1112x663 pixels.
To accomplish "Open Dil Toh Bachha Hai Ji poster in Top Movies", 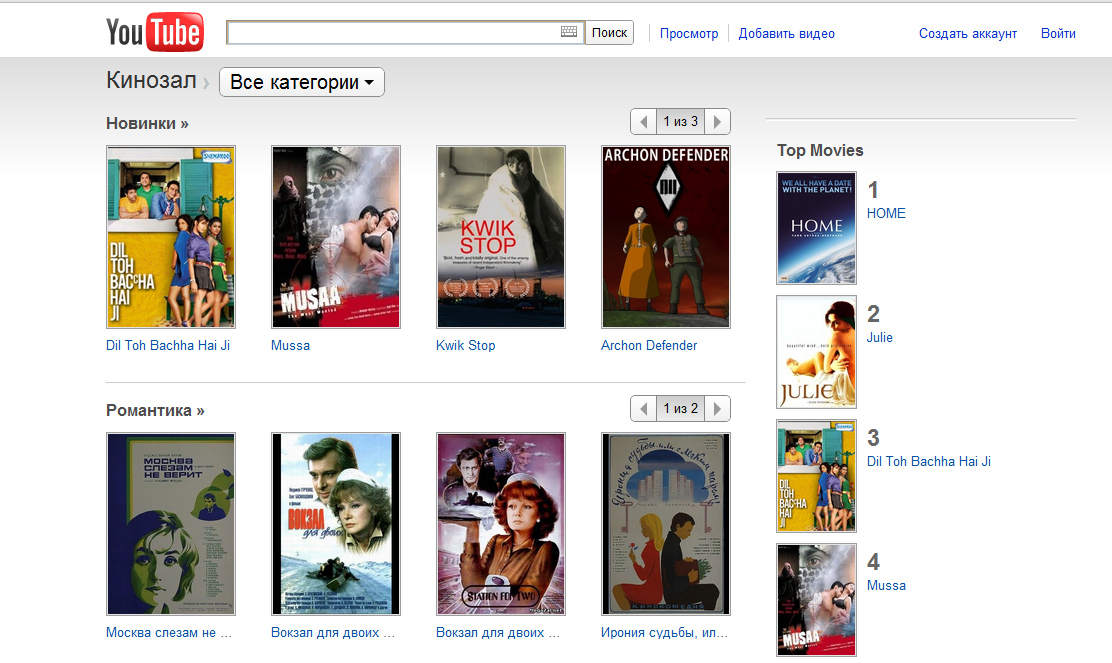I will (x=816, y=476).
